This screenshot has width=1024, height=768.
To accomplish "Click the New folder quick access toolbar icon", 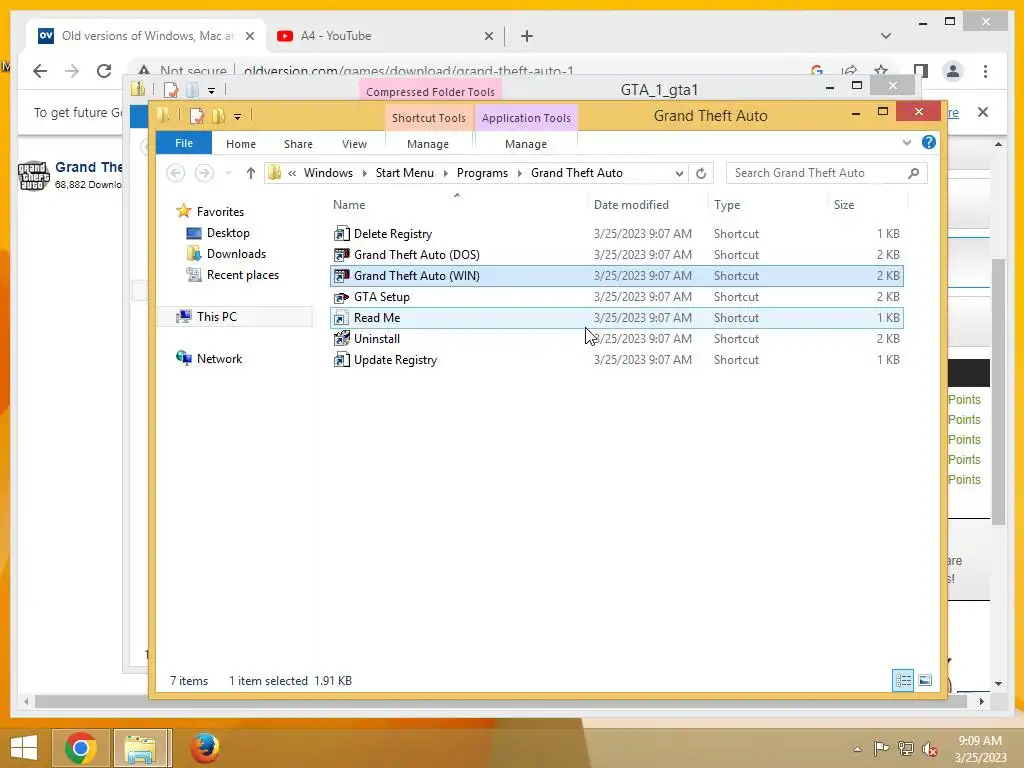I will pyautogui.click(x=218, y=116).
